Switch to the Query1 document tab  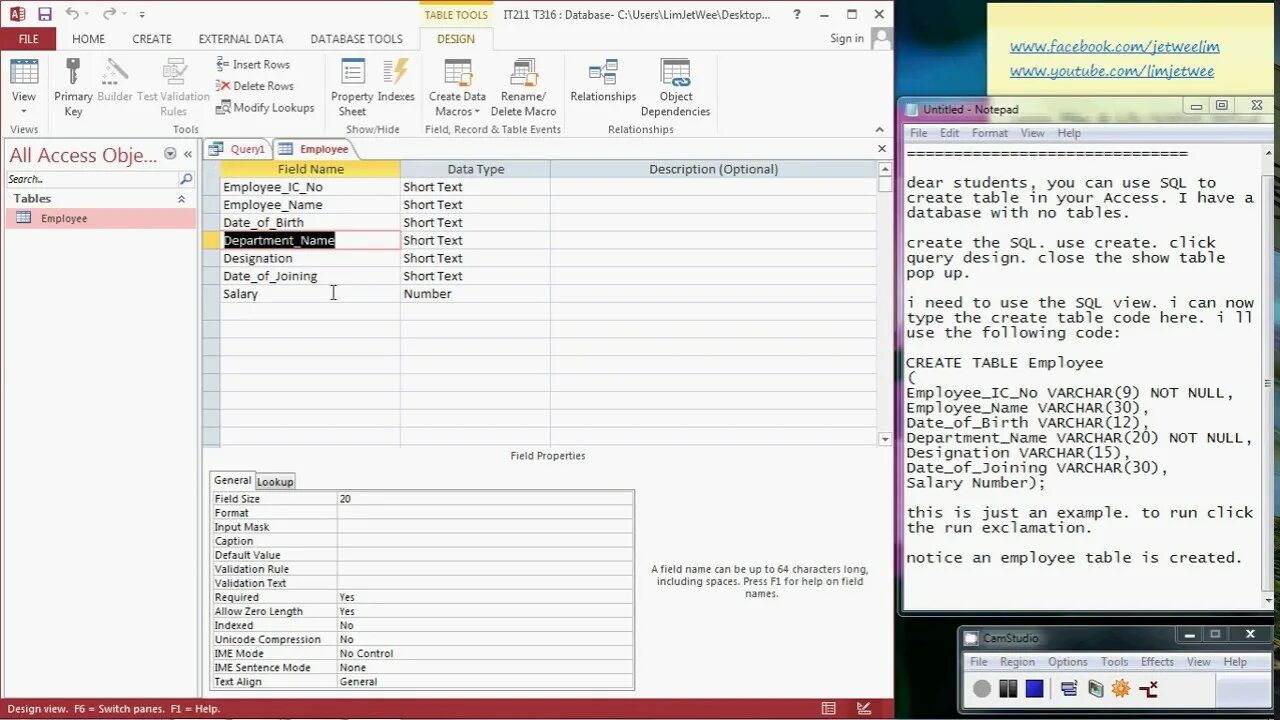click(238, 149)
